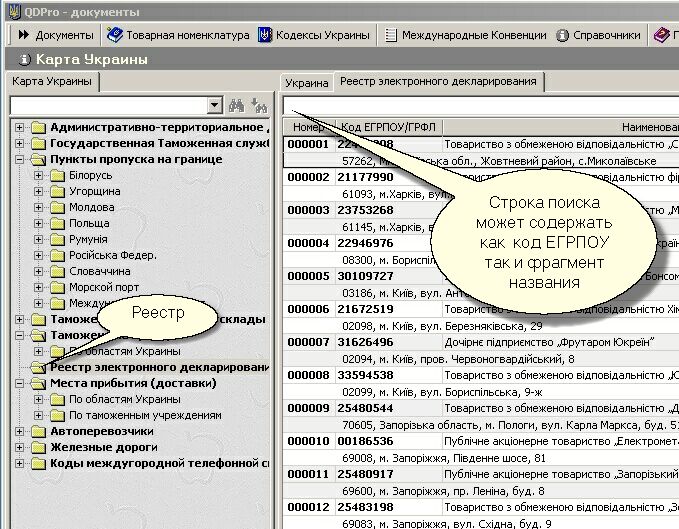Sort by the Наименование column header
The height and width of the screenshot is (529, 679).
point(561,127)
